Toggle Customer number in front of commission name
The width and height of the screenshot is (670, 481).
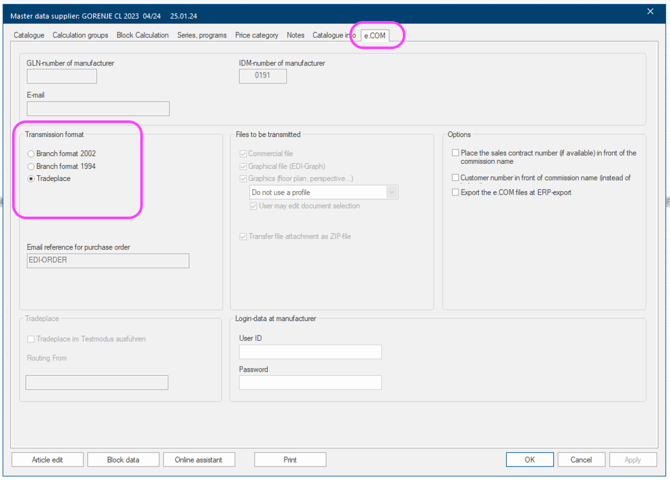[455, 178]
